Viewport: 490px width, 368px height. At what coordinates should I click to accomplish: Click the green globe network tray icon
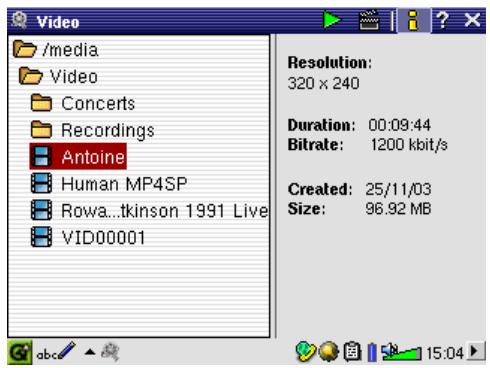coord(306,352)
